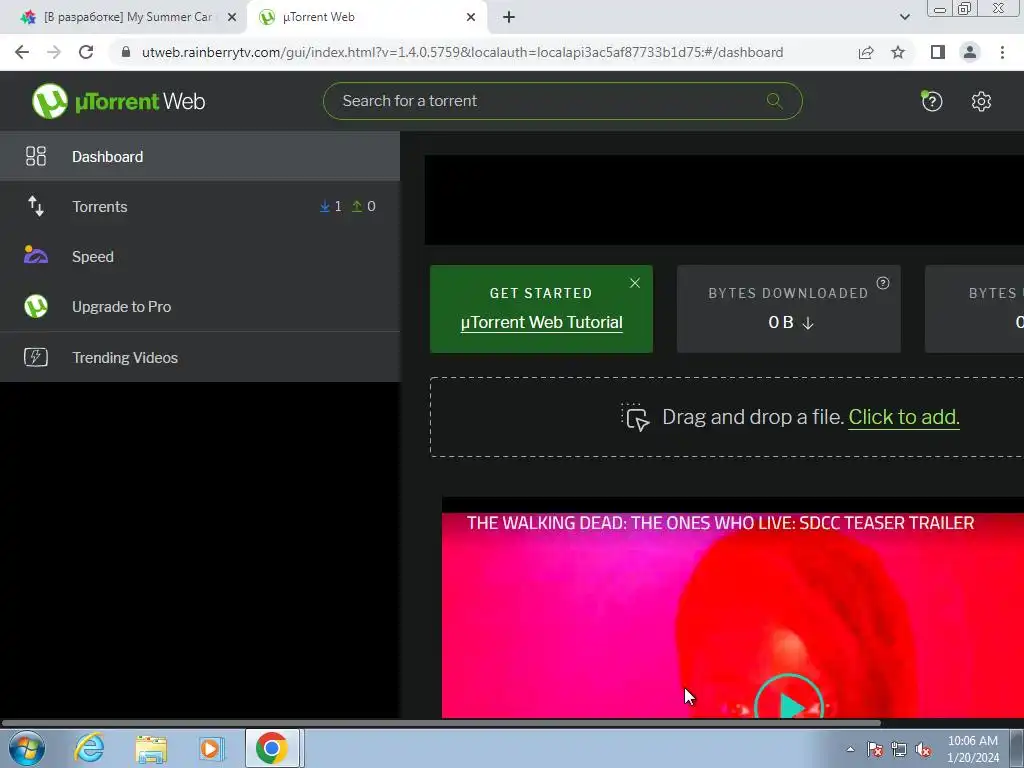Screen dimensions: 1024x768
Task: Share this page via share icon
Action: [866, 52]
